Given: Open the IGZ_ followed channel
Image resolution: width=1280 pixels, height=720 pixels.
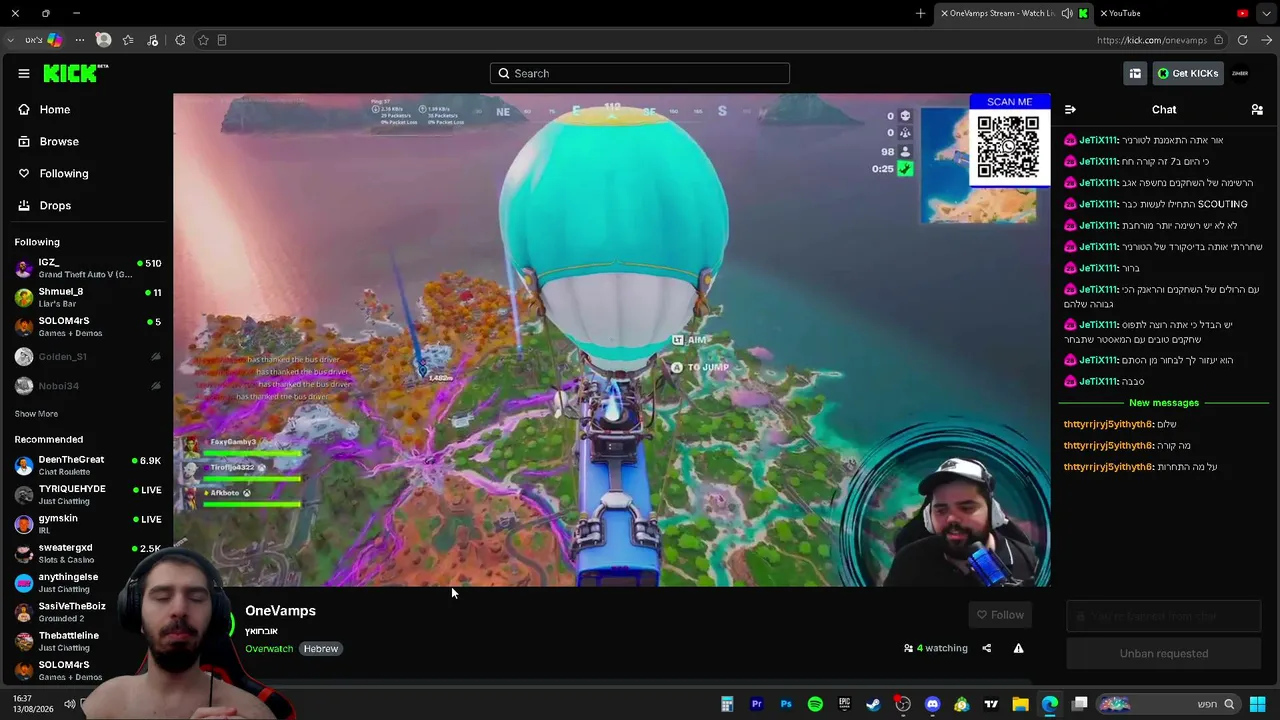Looking at the screenshot, I should click(88, 268).
